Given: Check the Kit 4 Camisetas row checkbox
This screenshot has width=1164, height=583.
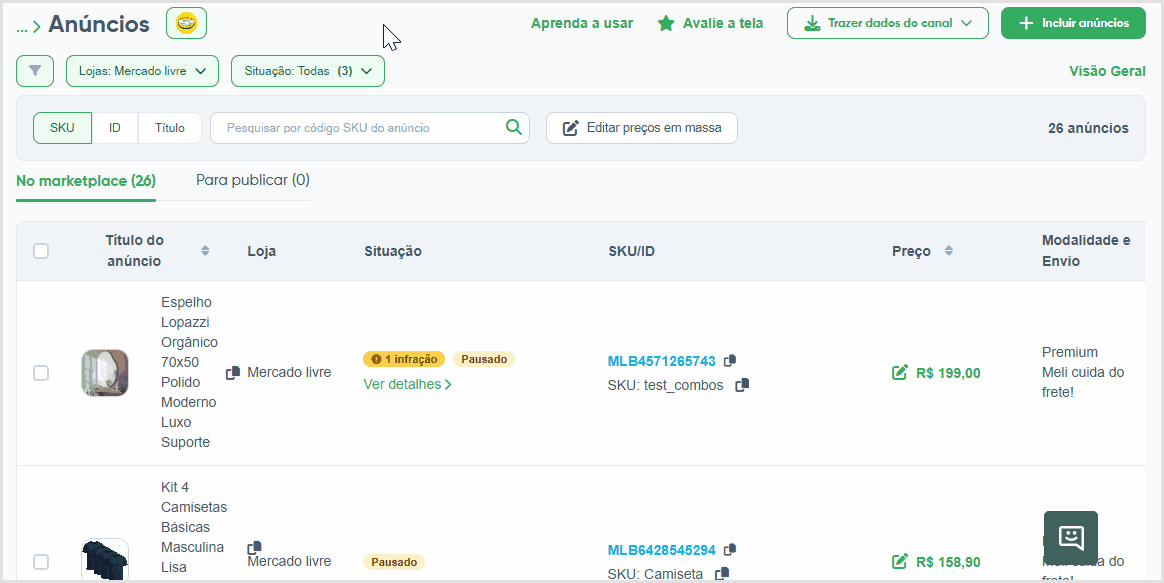Looking at the screenshot, I should (x=41, y=562).
